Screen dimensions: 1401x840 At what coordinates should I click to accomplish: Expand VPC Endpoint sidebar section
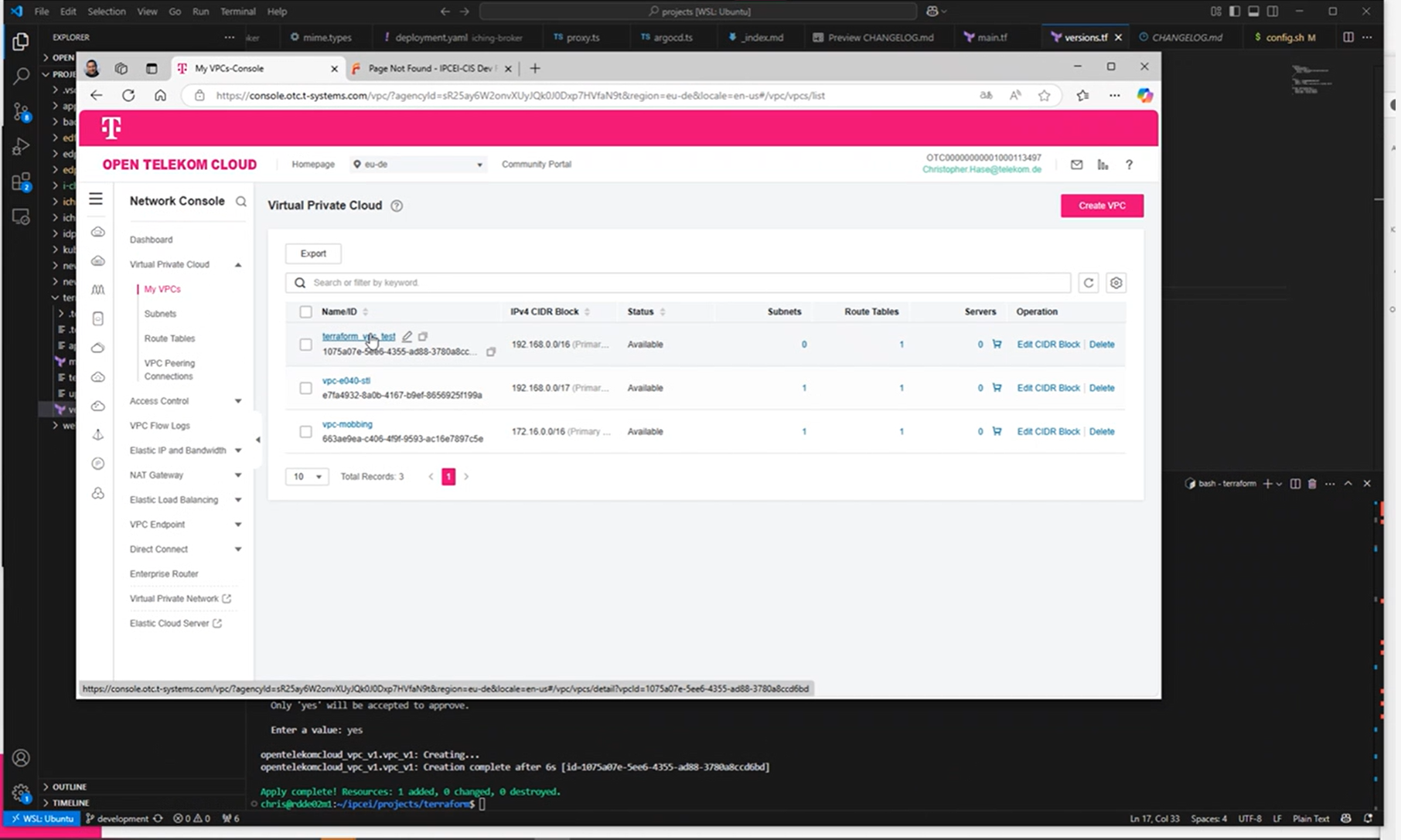[238, 525]
